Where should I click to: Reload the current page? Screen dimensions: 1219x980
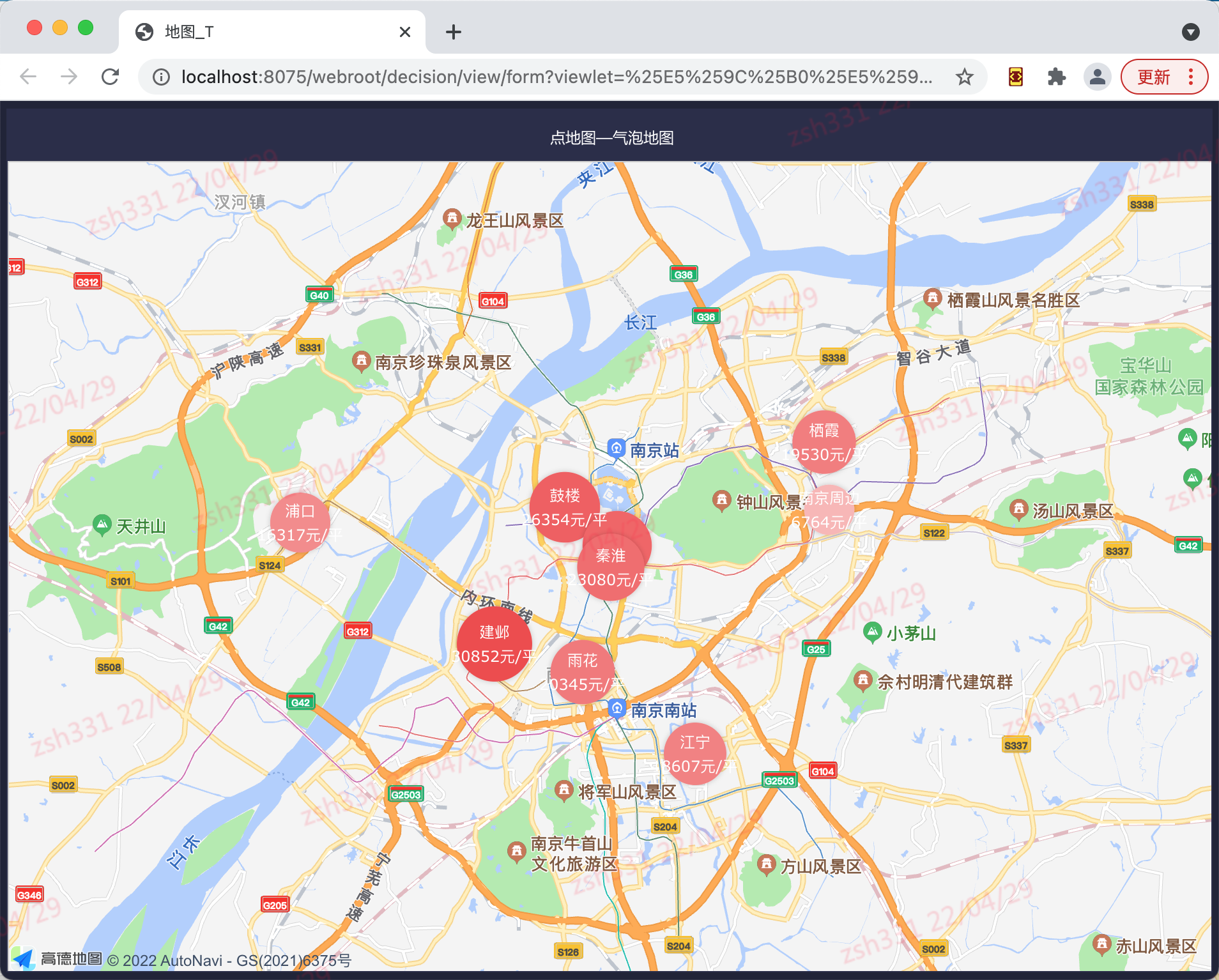tap(111, 77)
